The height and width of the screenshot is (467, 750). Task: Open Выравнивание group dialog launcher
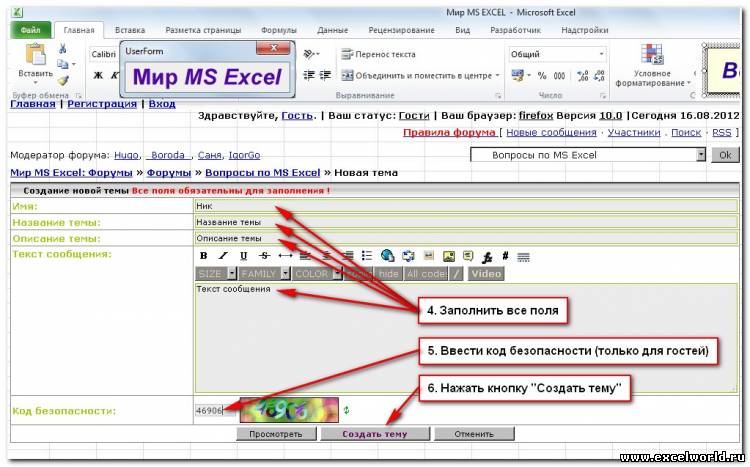[x=498, y=96]
